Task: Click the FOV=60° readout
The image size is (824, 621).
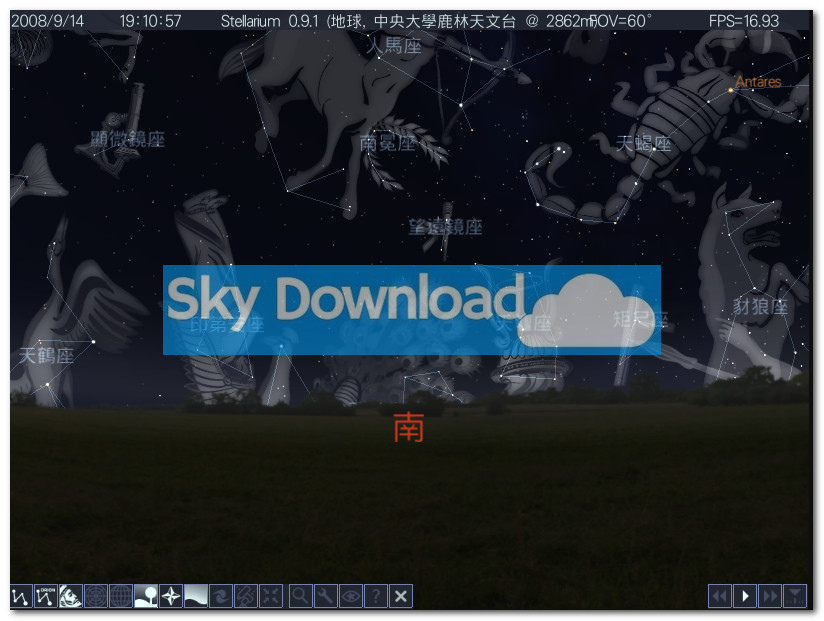Action: [x=622, y=21]
